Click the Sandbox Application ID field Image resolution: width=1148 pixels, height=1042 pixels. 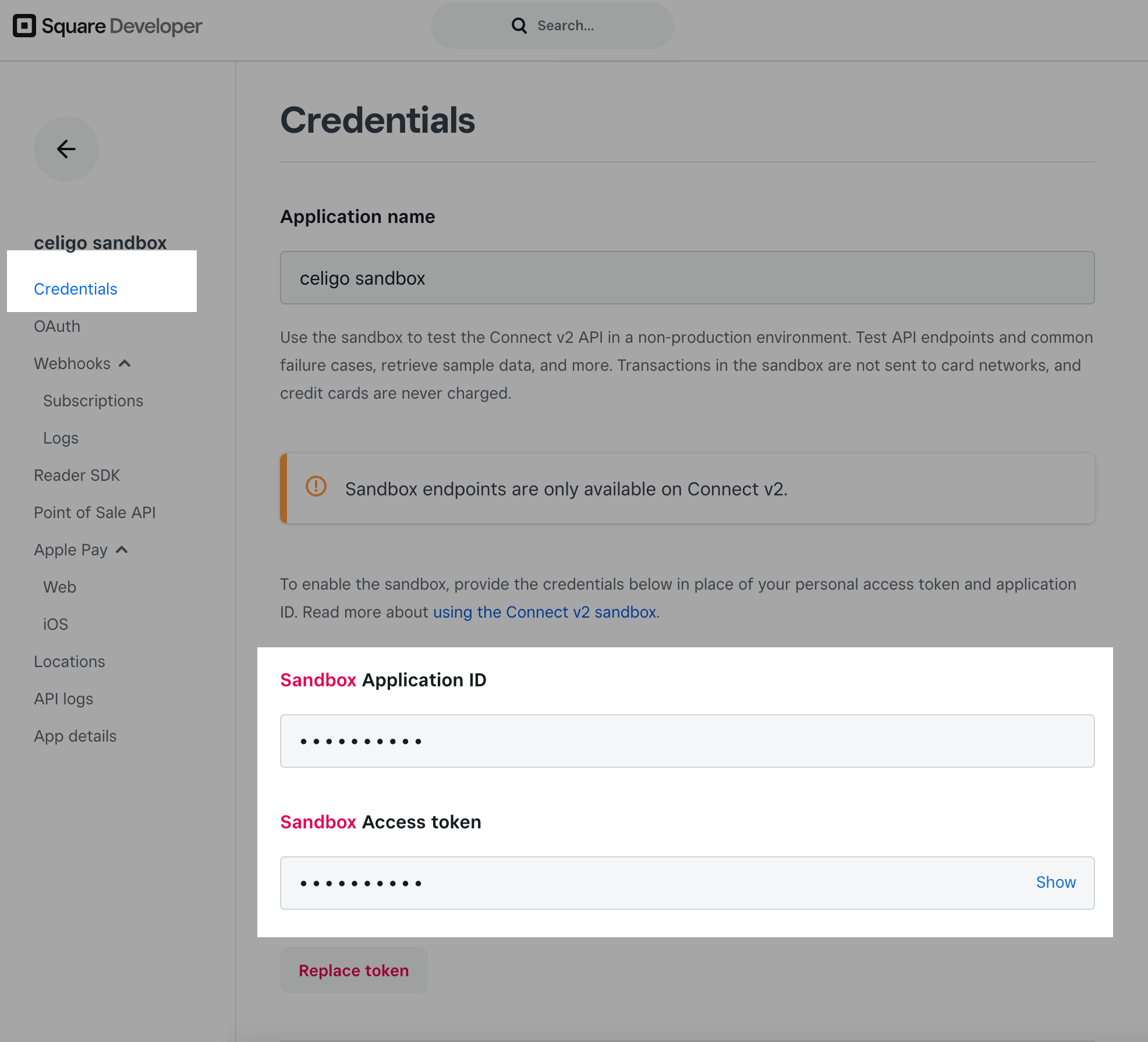tap(687, 741)
